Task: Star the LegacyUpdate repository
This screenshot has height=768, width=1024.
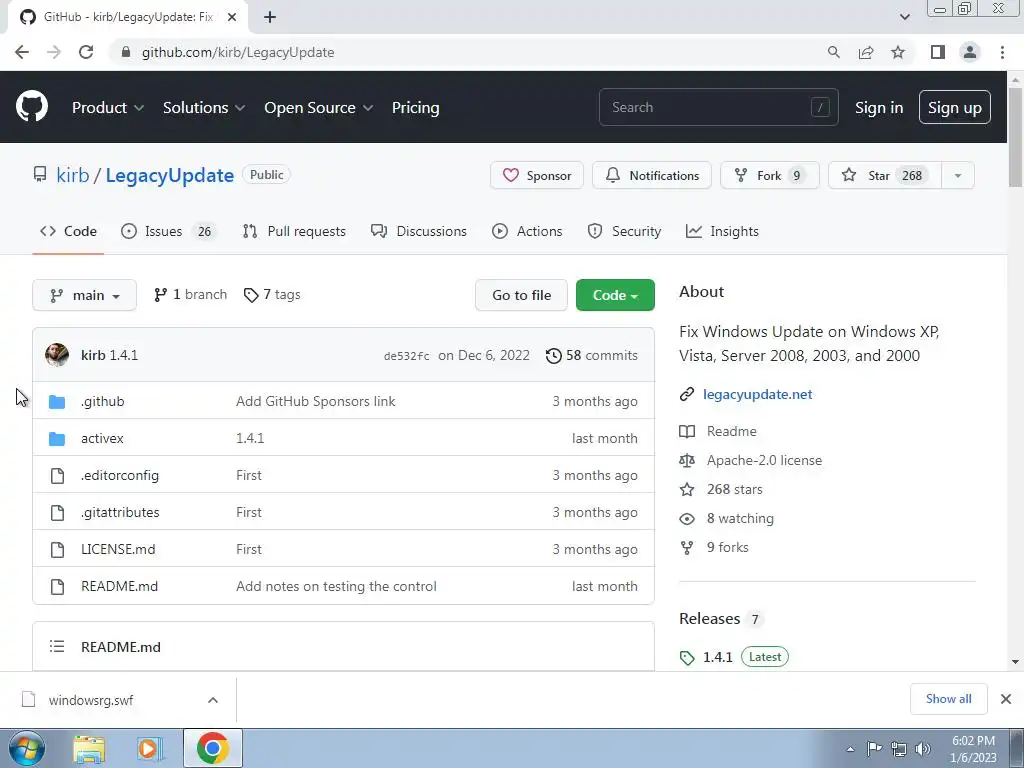Action: tap(885, 176)
